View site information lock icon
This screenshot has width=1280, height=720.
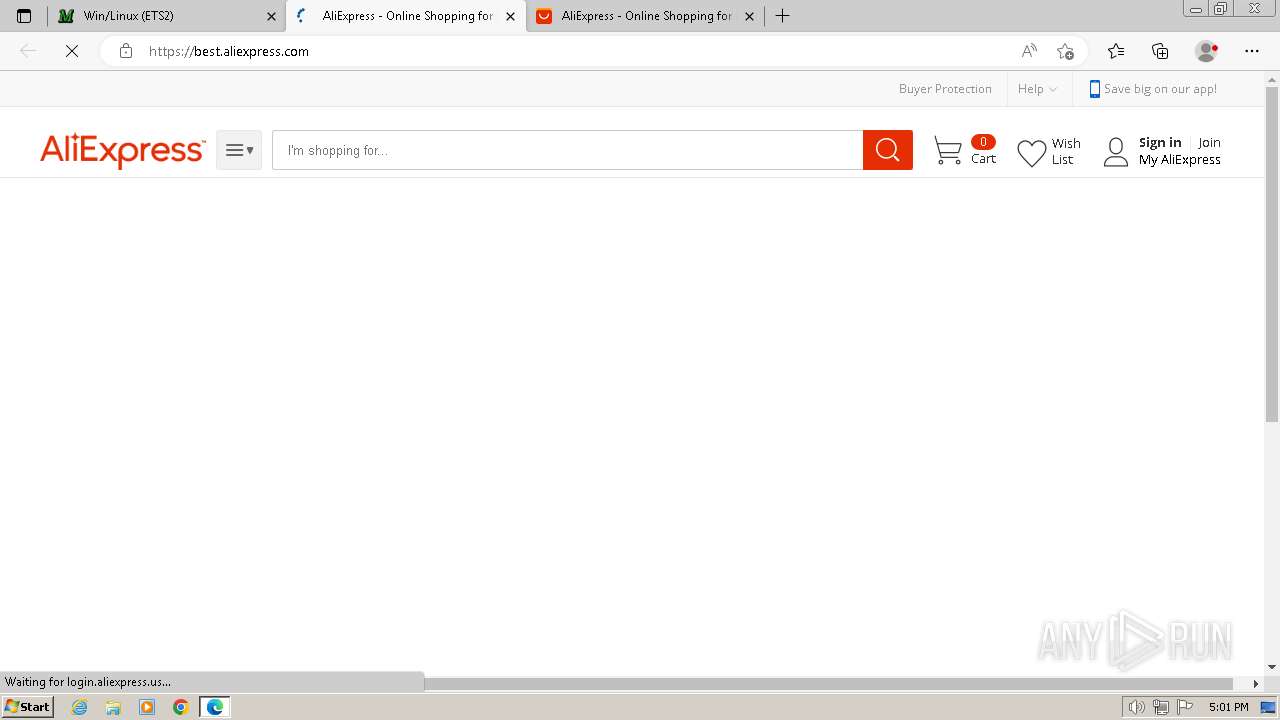[125, 51]
